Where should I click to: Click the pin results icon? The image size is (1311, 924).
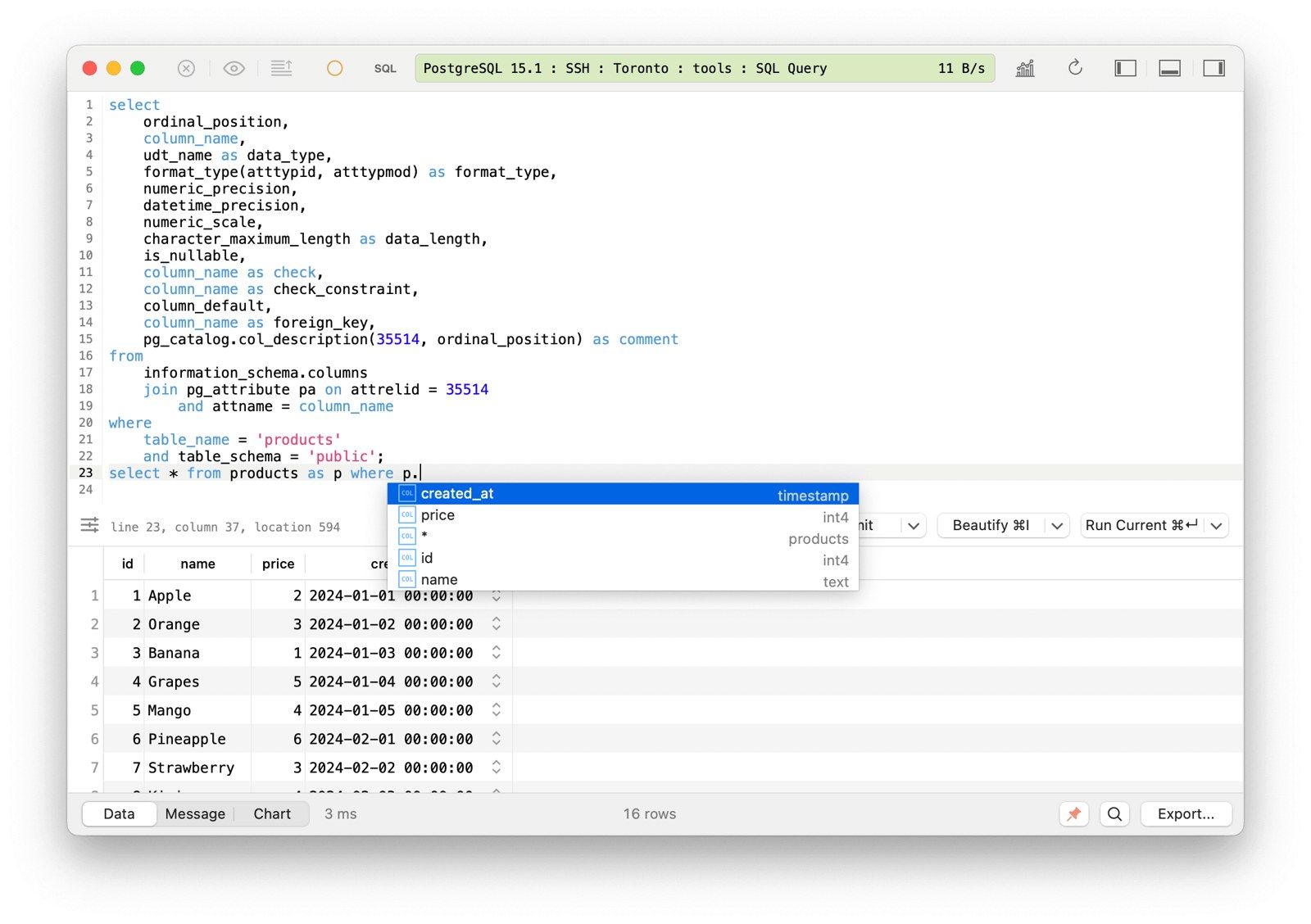tap(1073, 813)
